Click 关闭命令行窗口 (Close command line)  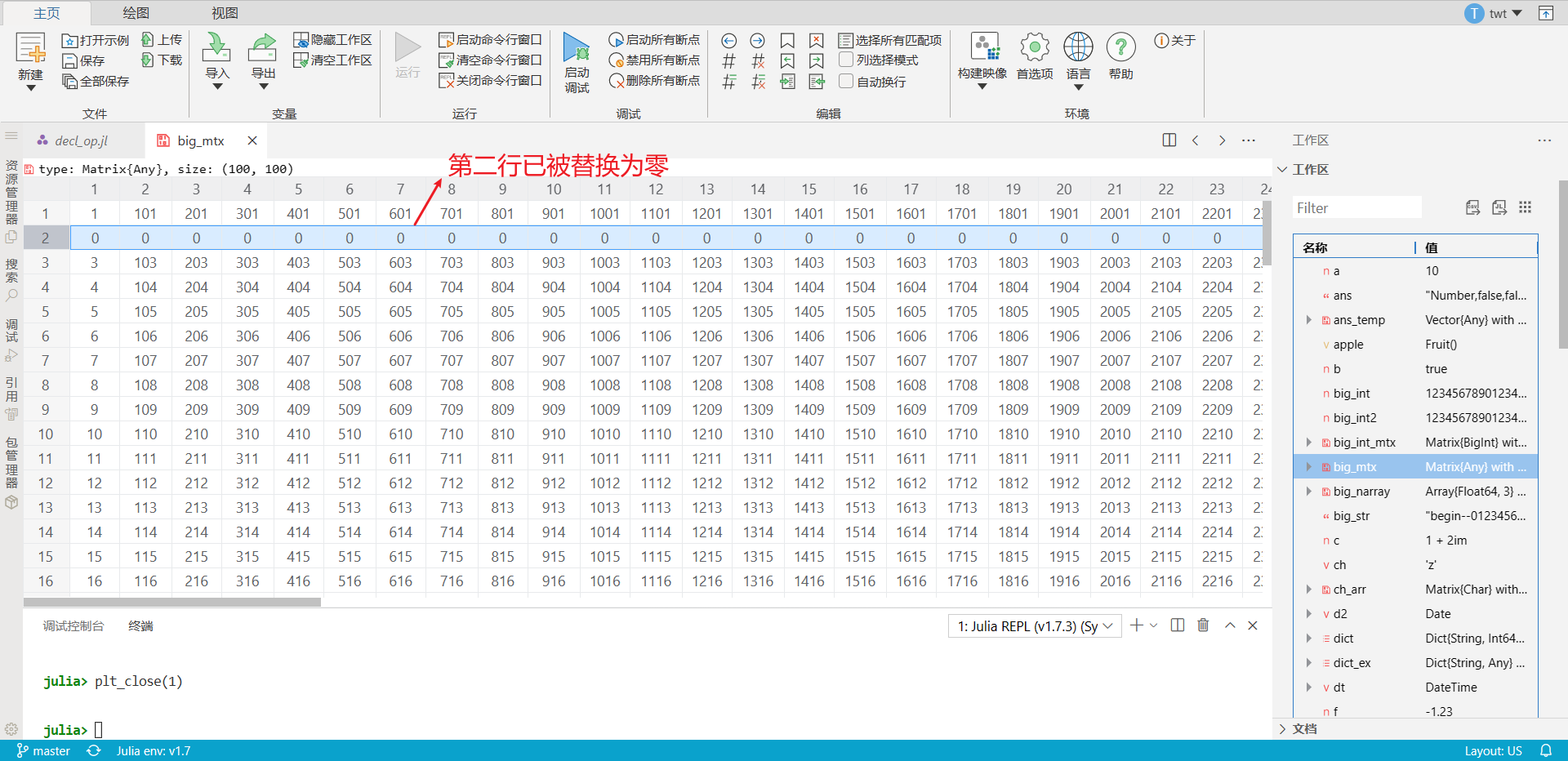tap(490, 80)
